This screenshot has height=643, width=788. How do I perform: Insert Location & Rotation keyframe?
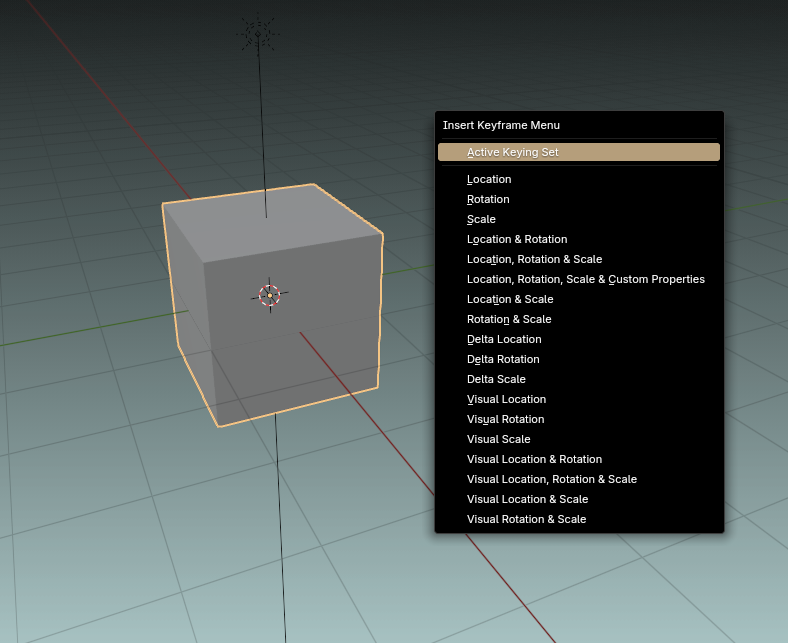click(x=578, y=239)
